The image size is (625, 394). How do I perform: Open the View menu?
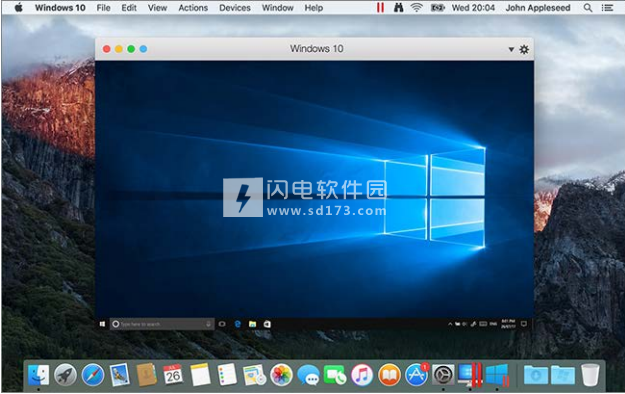(x=157, y=8)
